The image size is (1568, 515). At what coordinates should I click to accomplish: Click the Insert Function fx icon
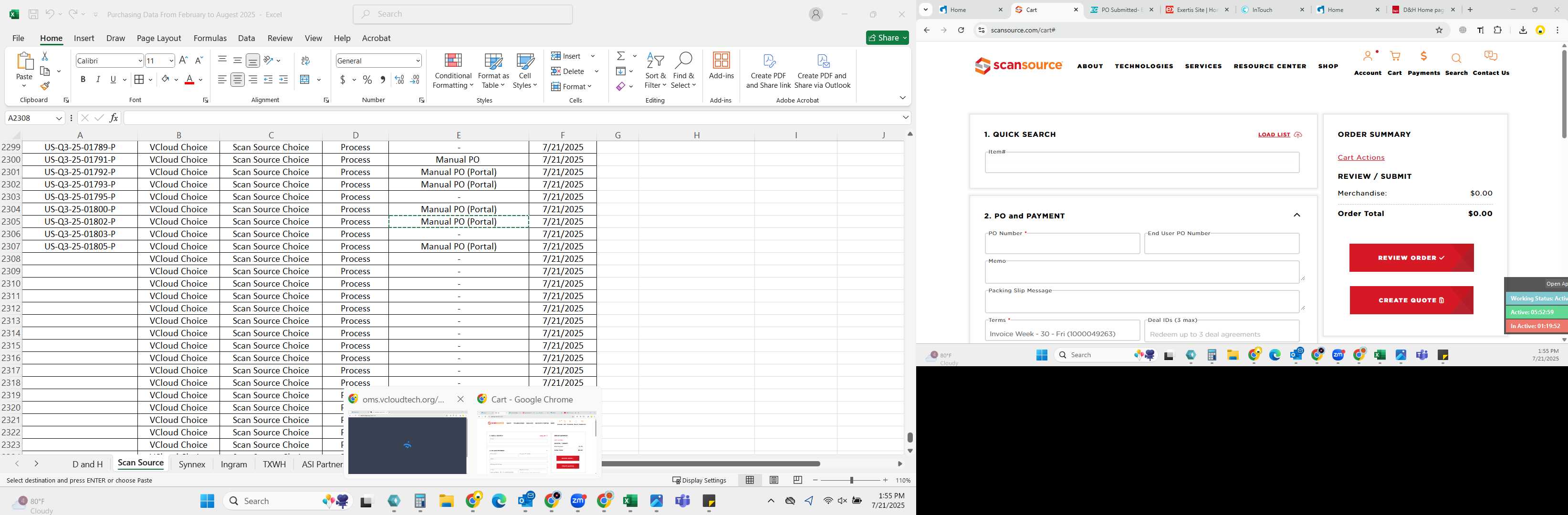pyautogui.click(x=114, y=118)
